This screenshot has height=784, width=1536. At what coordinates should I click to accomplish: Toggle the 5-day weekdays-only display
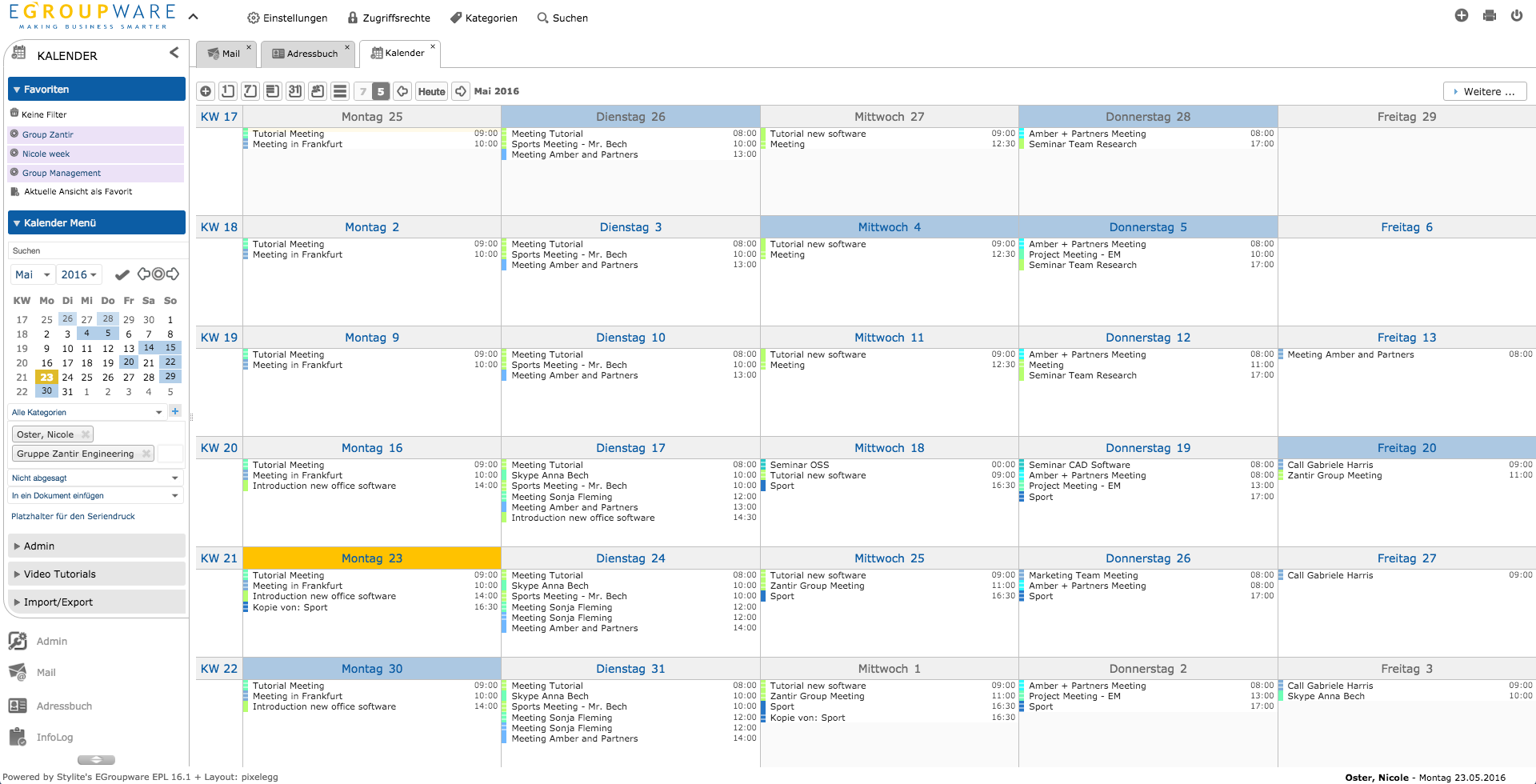tap(381, 91)
